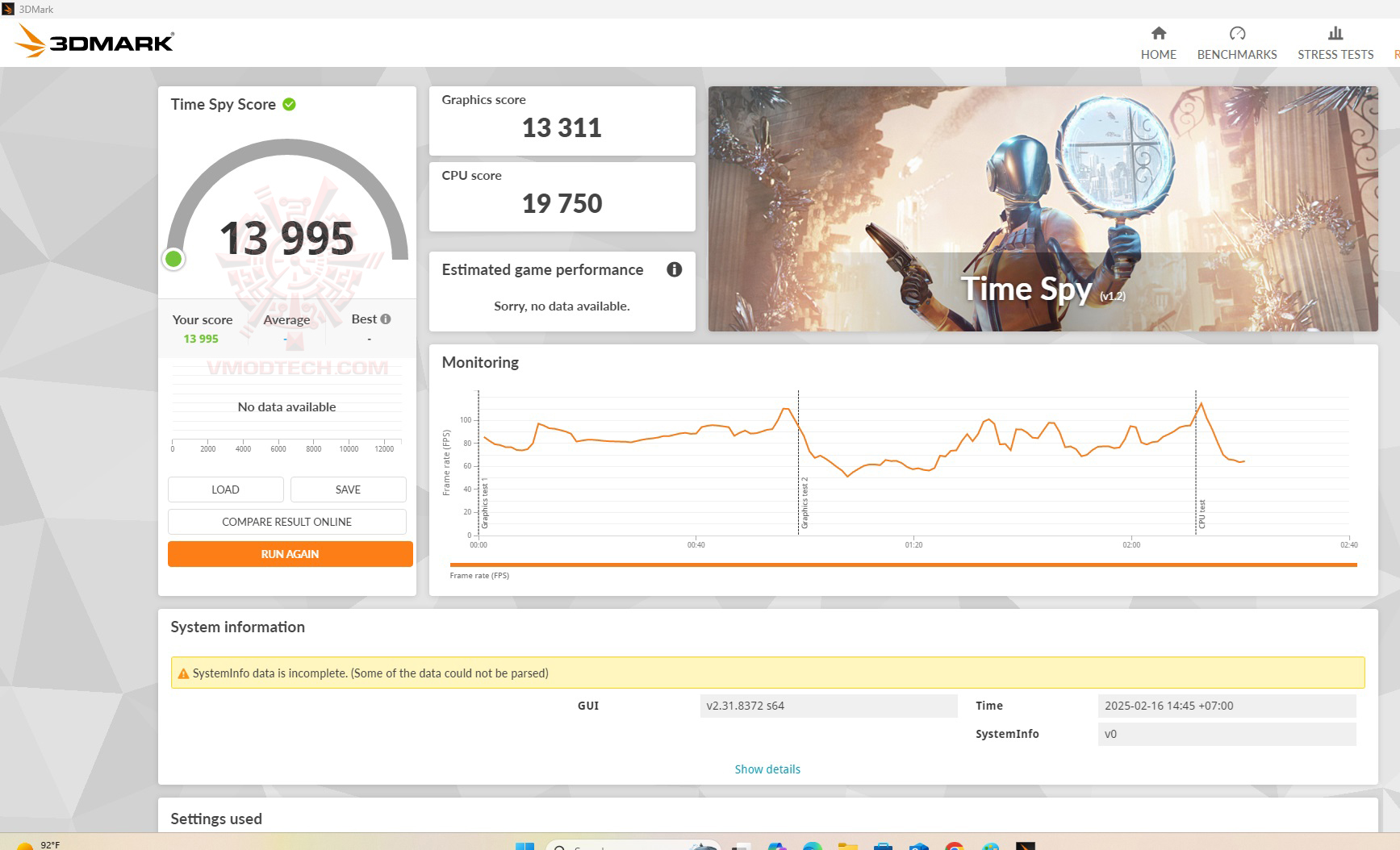The height and width of the screenshot is (850, 1400).
Task: Click the 3DMark logo in the header
Action: tap(95, 41)
